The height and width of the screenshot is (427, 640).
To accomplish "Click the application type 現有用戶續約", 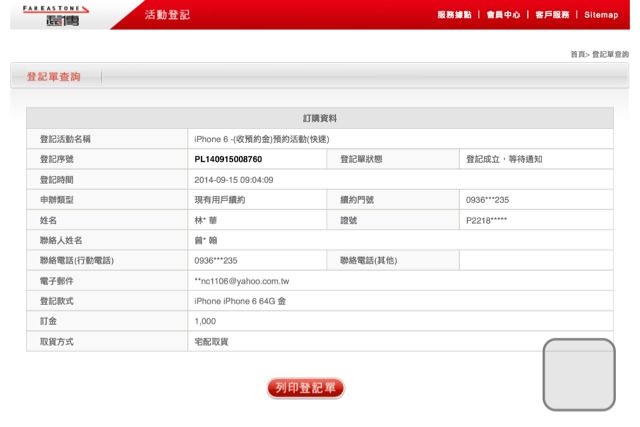I will (x=220, y=200).
